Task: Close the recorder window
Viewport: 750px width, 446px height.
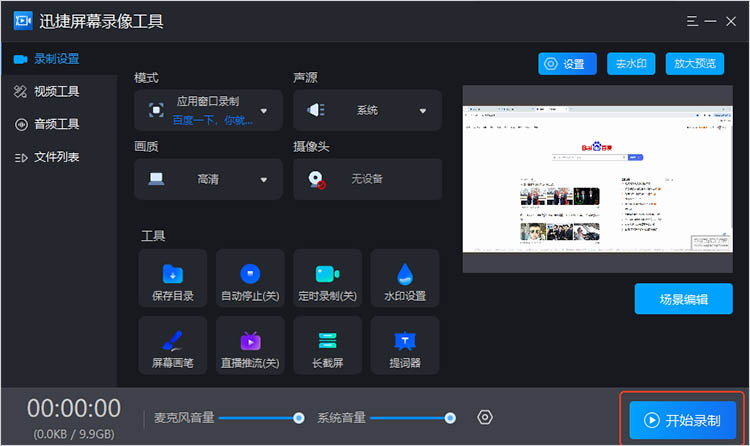Action: click(731, 21)
